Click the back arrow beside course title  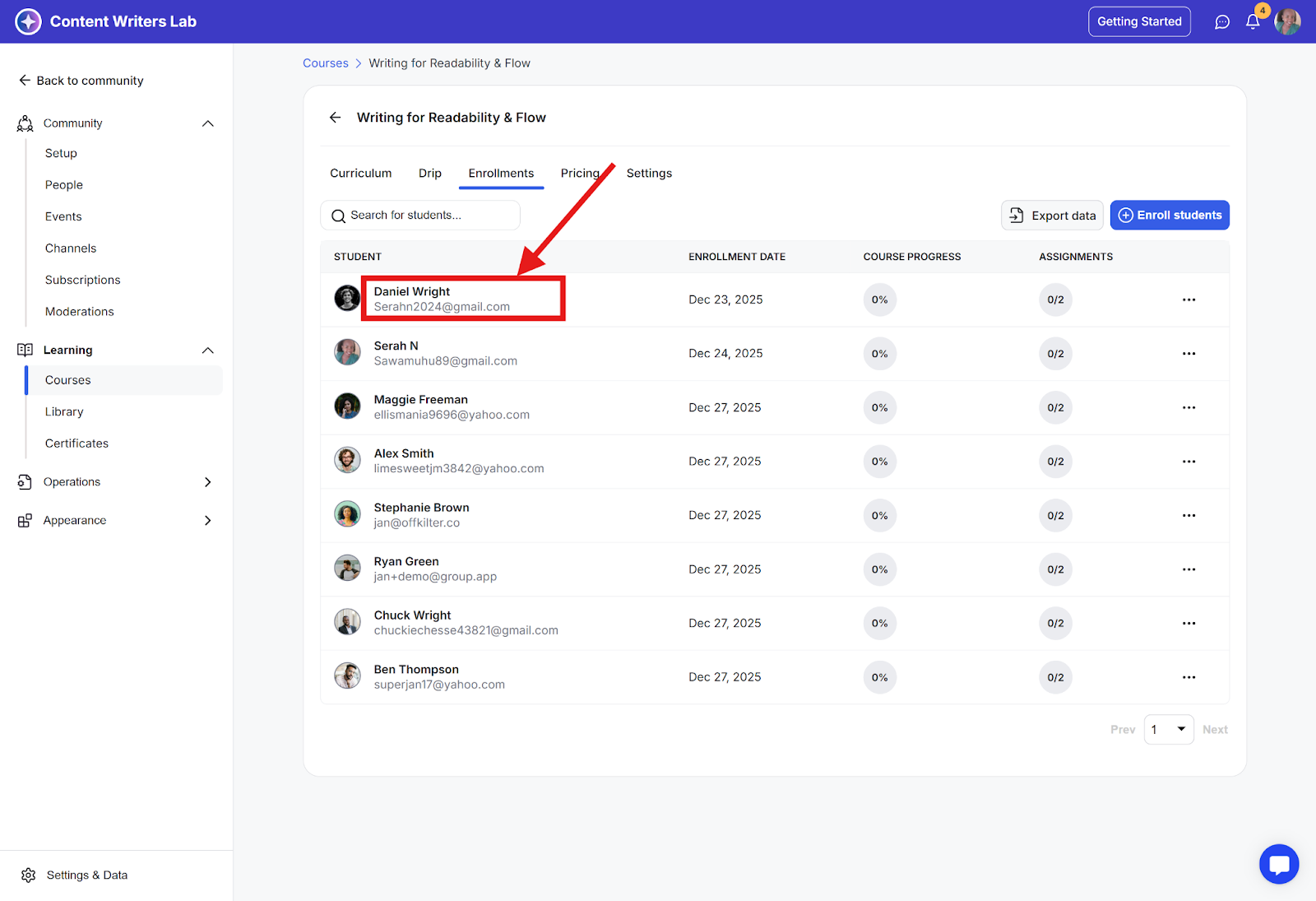(x=336, y=118)
